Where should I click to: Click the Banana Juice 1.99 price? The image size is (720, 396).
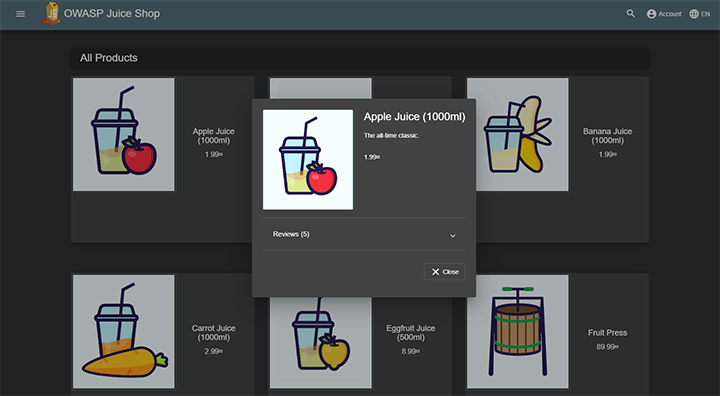[x=608, y=155]
